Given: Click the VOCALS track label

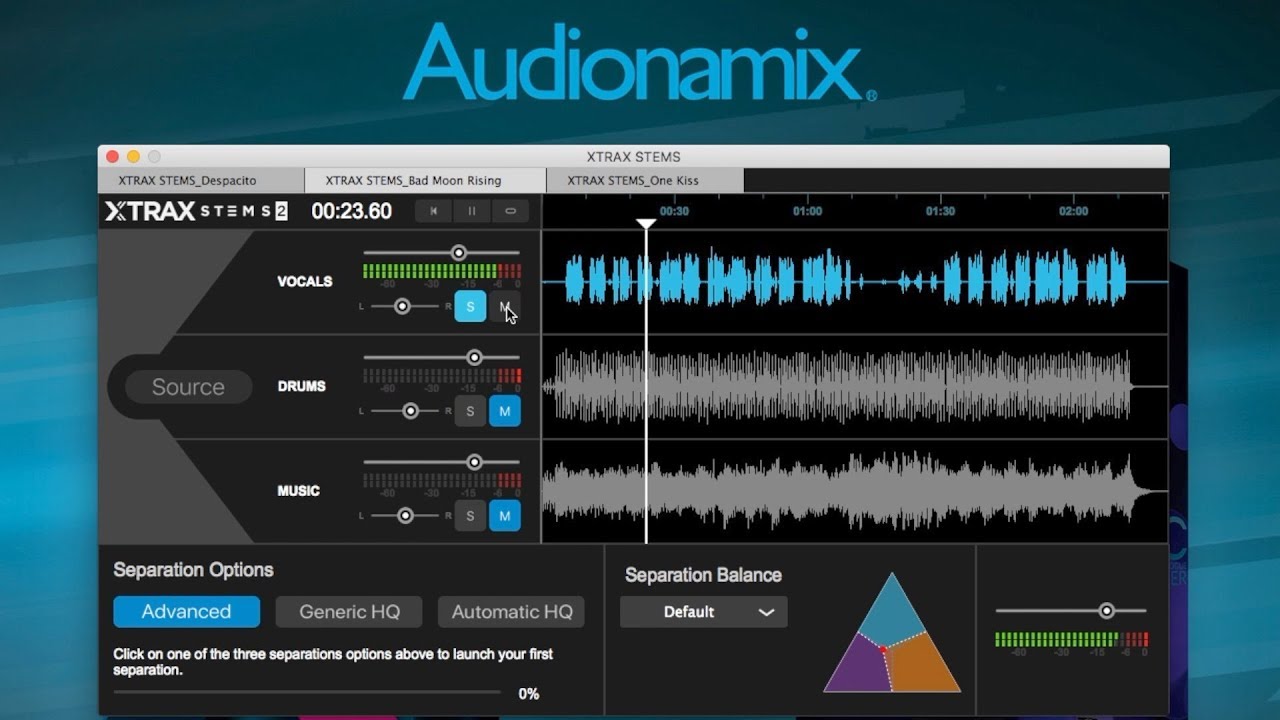Looking at the screenshot, I should coord(305,281).
